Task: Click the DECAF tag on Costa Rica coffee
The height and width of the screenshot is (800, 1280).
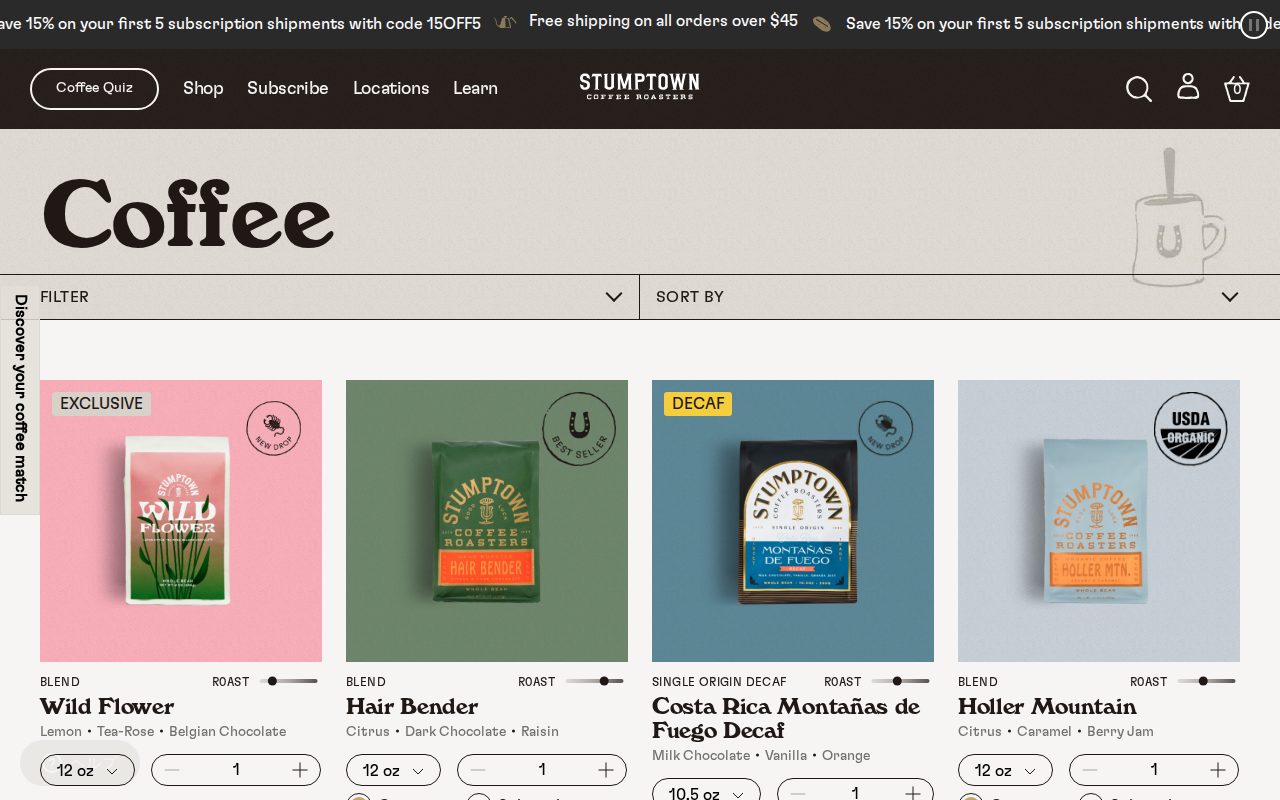Action: pyautogui.click(x=698, y=404)
